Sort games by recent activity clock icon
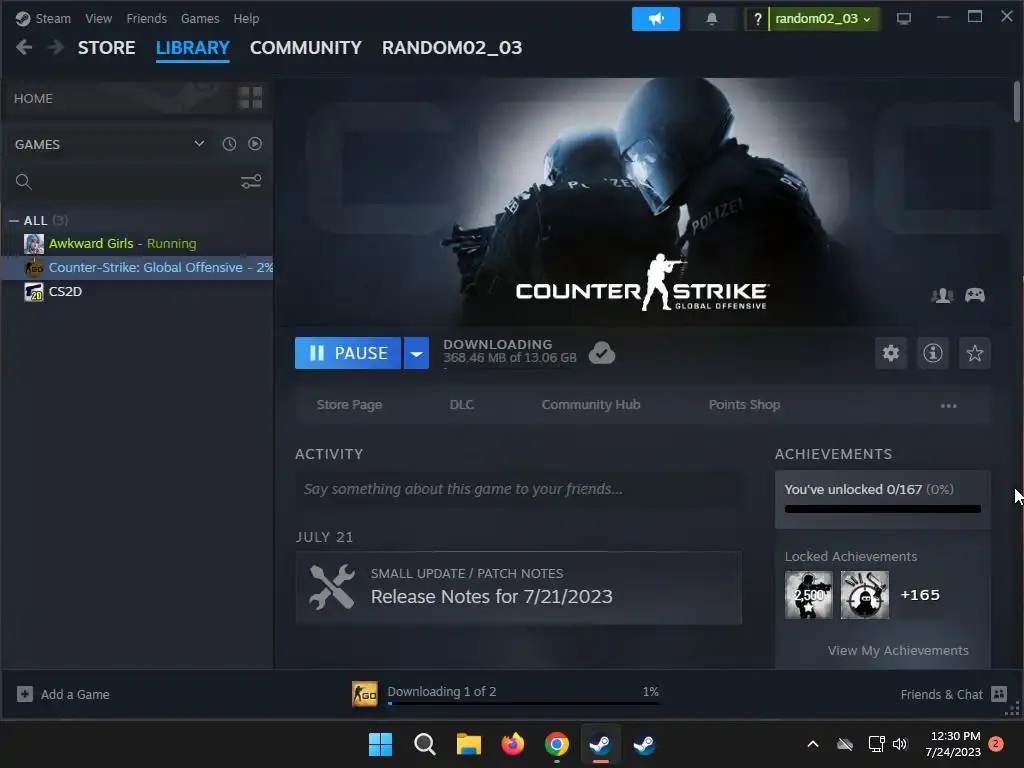 point(229,144)
